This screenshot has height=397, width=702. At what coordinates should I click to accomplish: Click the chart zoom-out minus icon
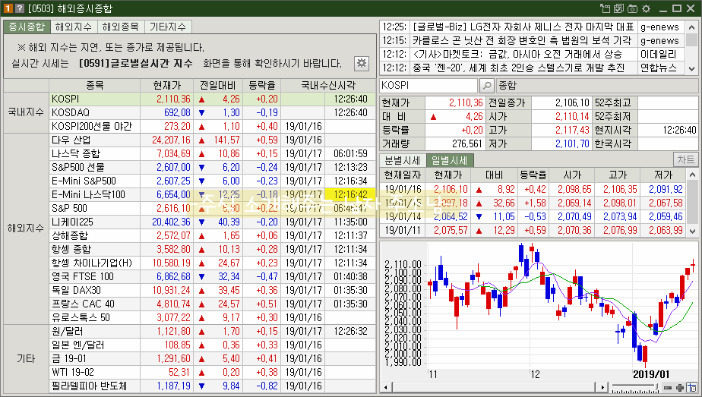[668, 388]
